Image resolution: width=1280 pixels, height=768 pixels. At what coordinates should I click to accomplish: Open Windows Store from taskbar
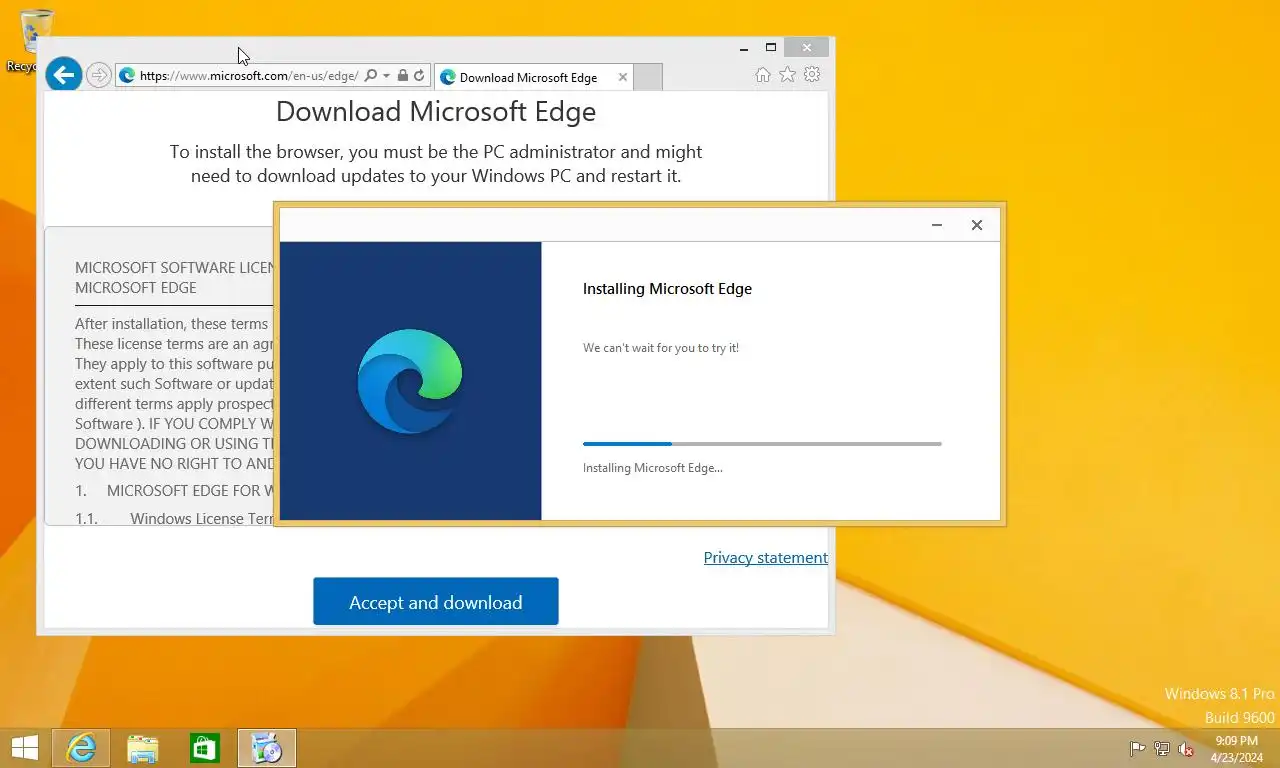pos(205,748)
